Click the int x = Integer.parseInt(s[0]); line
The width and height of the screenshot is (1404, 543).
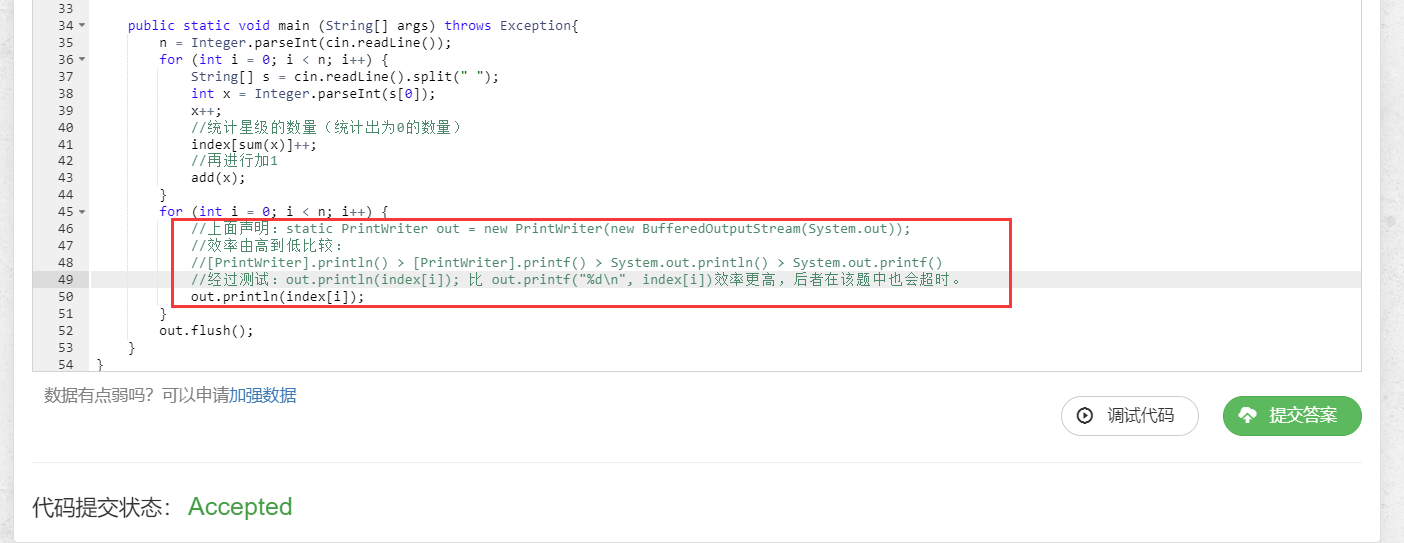click(314, 93)
